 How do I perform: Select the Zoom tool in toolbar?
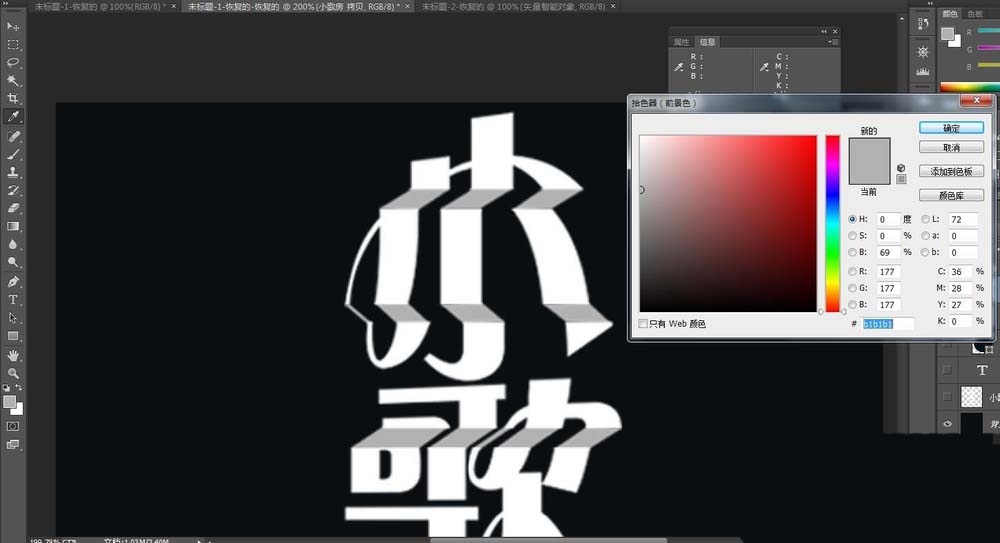click(x=13, y=372)
